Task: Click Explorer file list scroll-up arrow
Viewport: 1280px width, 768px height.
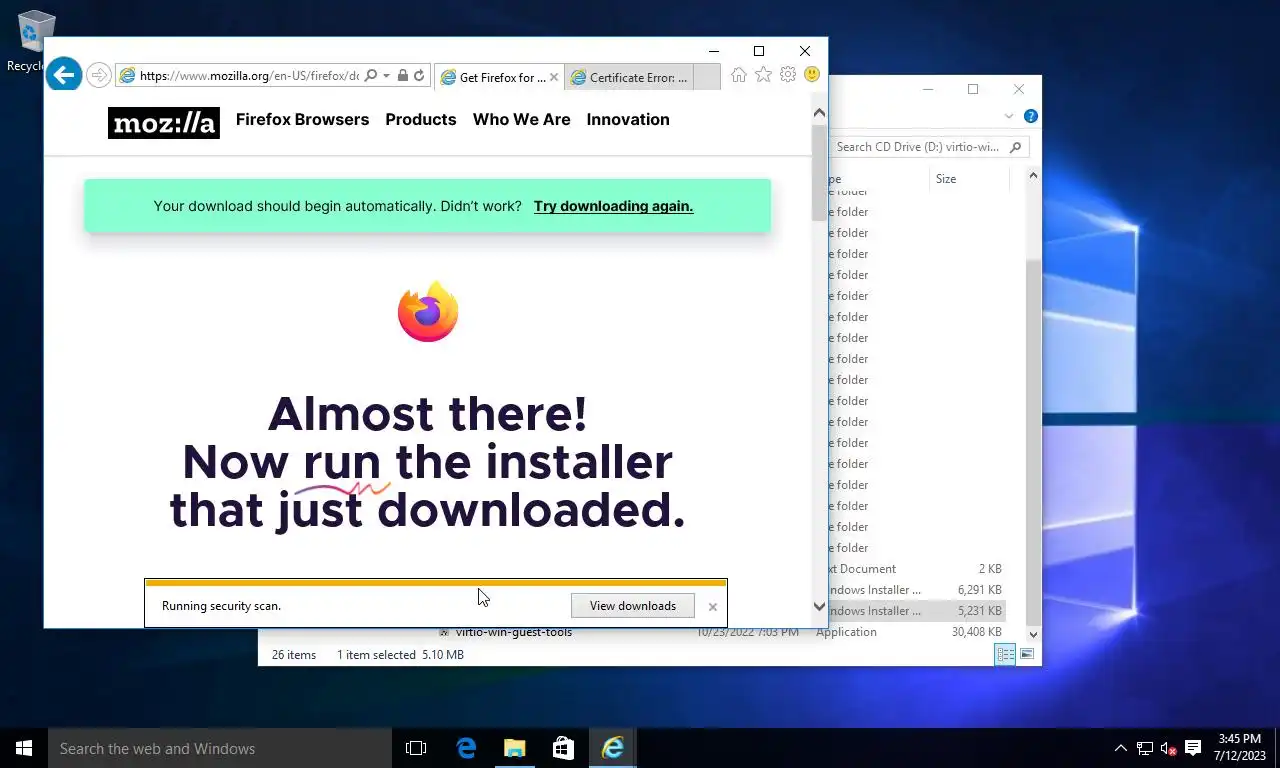Action: pyautogui.click(x=1033, y=176)
